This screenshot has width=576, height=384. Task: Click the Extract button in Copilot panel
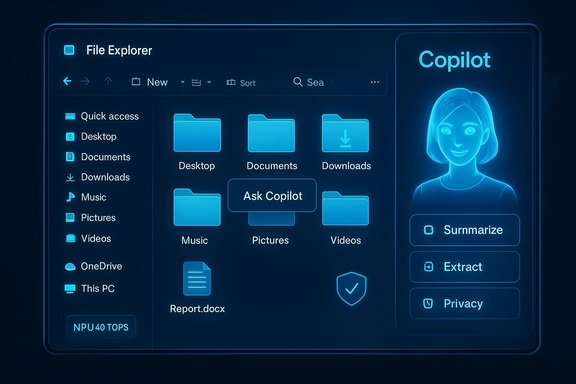[x=465, y=267]
